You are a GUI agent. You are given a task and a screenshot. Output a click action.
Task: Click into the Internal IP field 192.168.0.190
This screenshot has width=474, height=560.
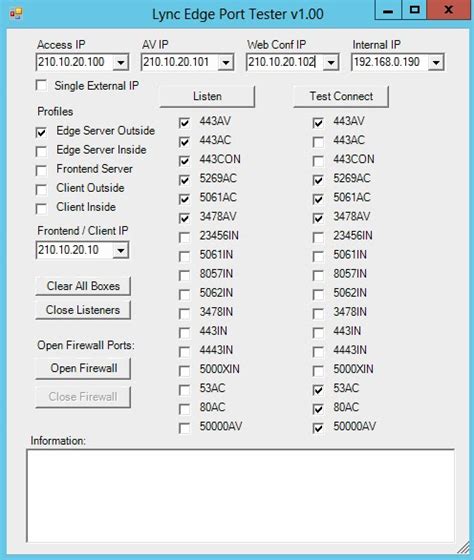[390, 62]
